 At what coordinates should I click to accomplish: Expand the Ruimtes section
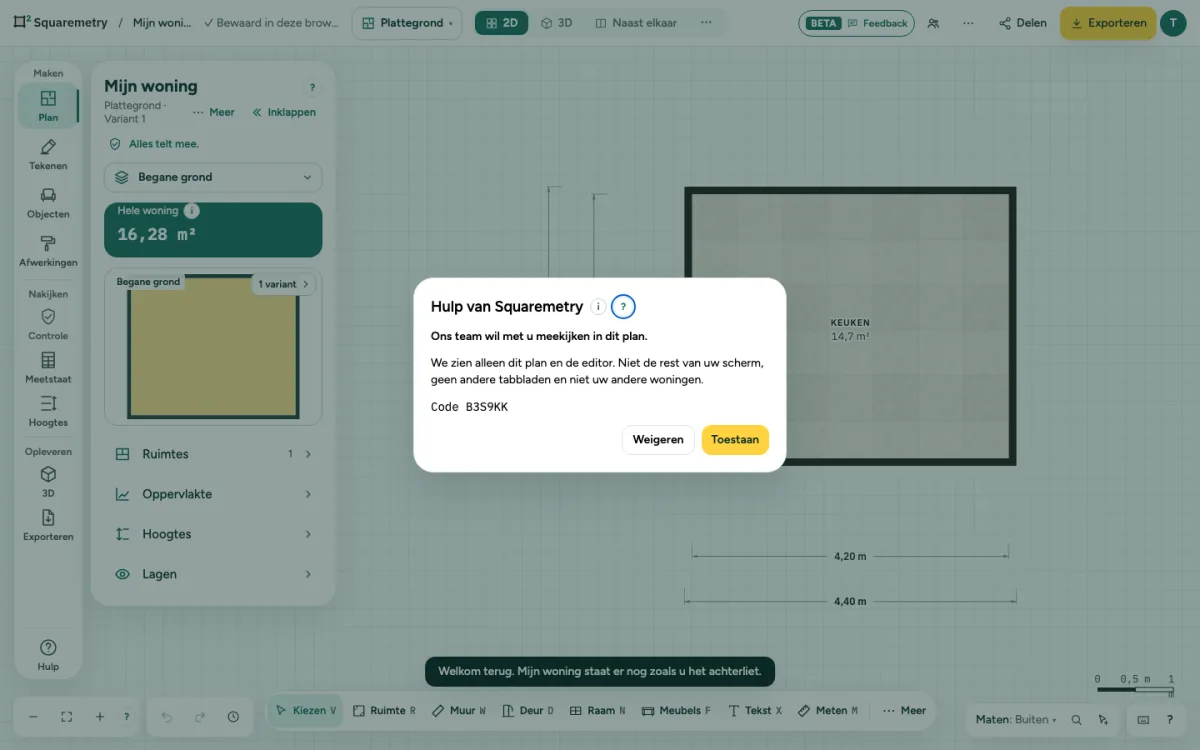[x=213, y=454]
